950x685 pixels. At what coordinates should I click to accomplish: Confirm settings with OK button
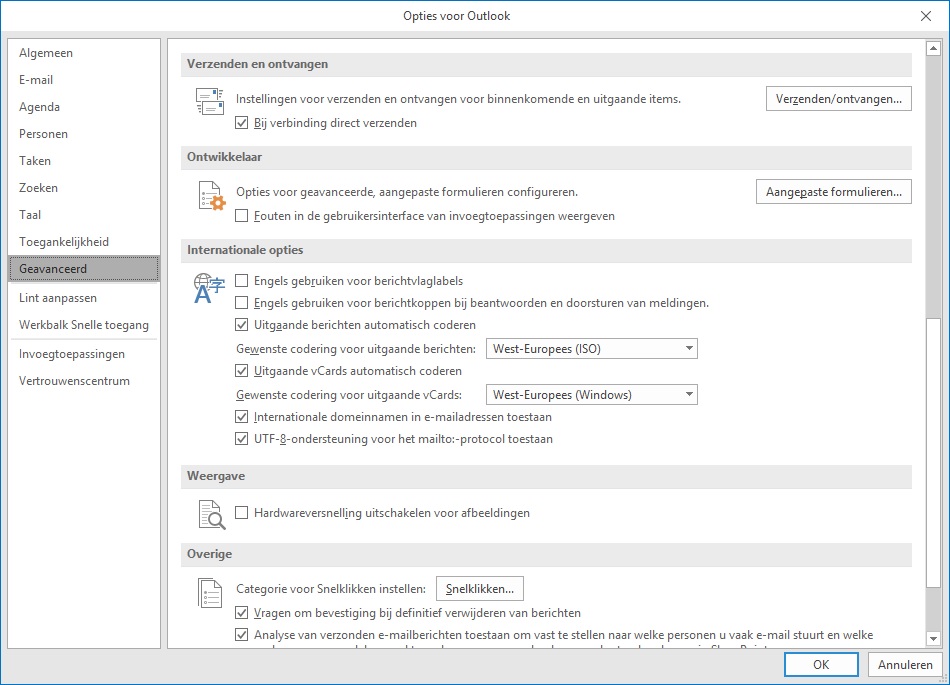click(821, 664)
